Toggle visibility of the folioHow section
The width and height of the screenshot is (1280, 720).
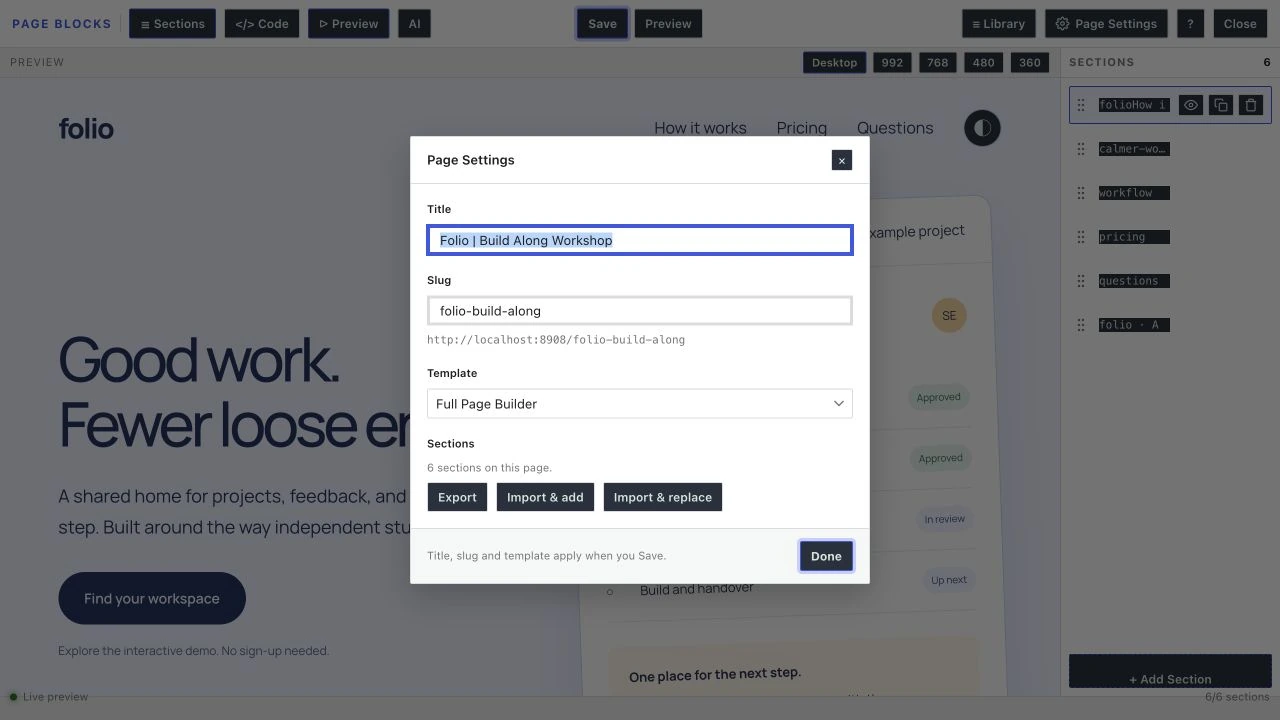point(1190,105)
